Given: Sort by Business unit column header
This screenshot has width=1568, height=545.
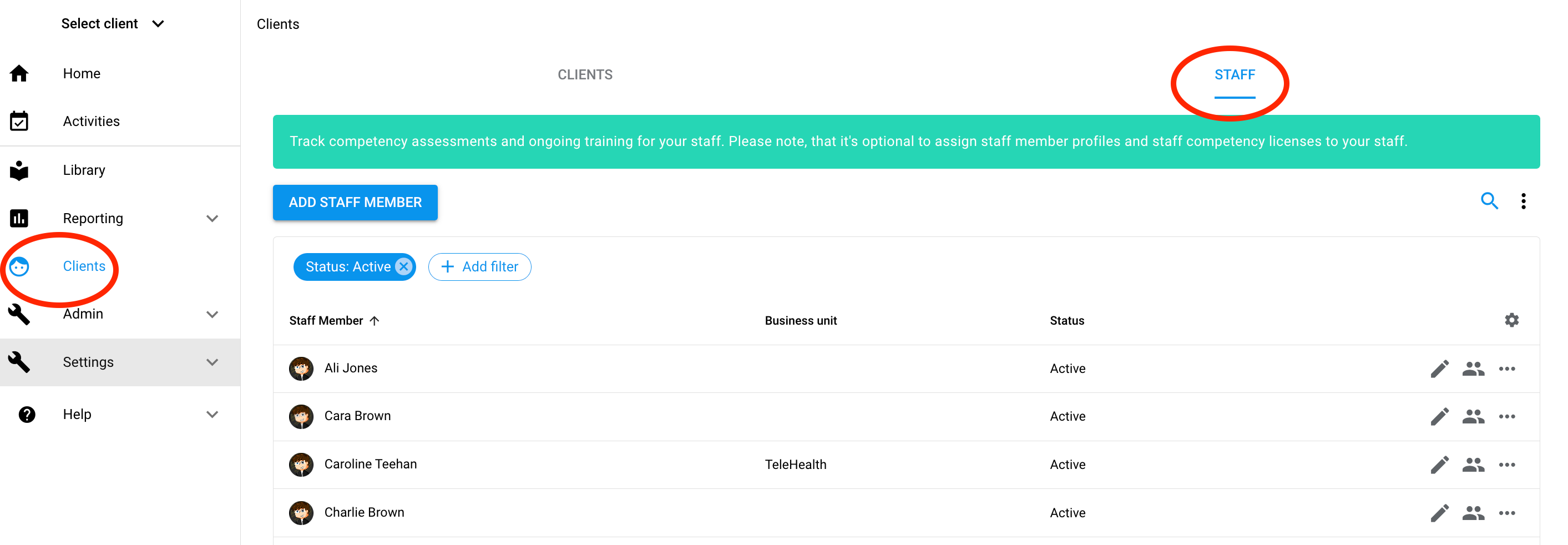Looking at the screenshot, I should (x=801, y=321).
